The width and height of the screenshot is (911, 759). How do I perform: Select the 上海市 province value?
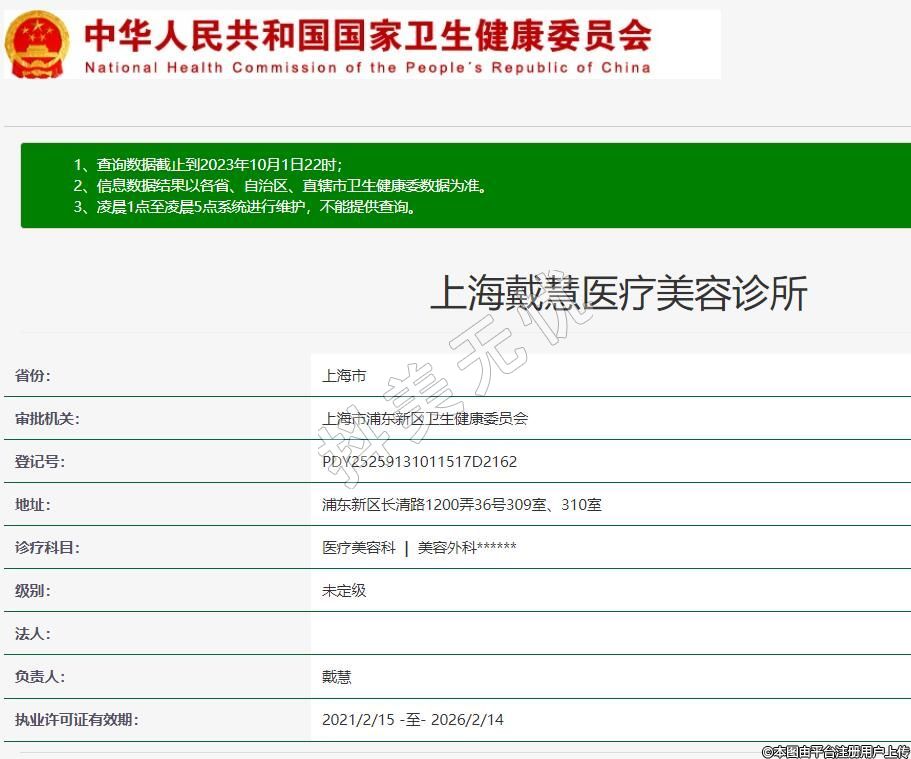344,376
